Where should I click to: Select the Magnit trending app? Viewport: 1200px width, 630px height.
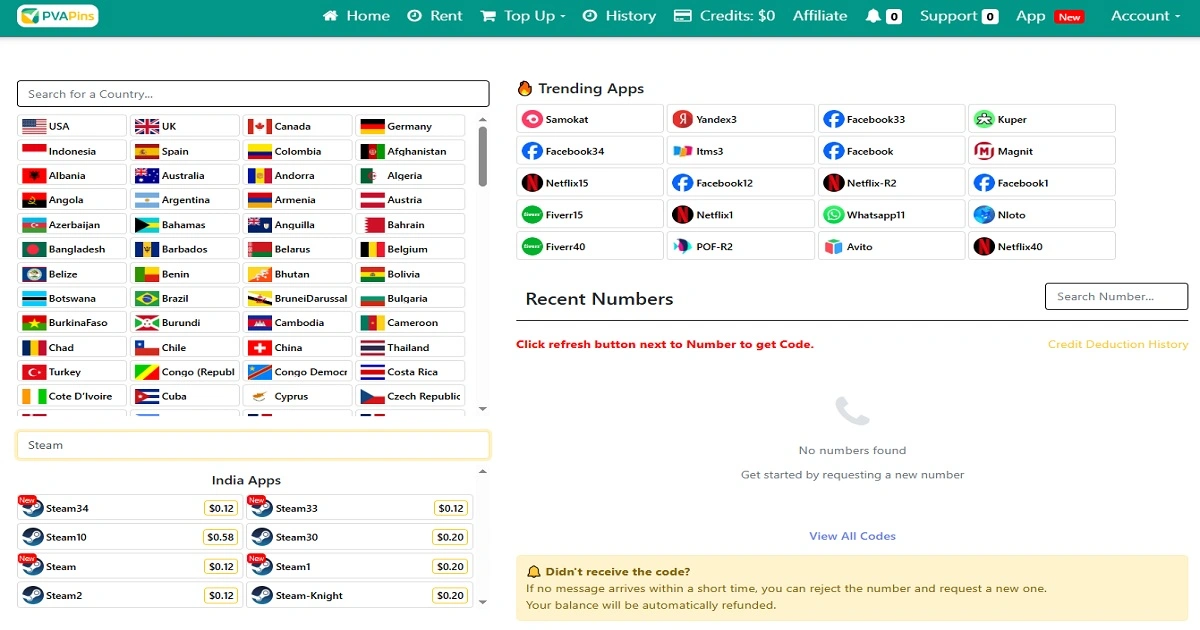tap(1042, 151)
